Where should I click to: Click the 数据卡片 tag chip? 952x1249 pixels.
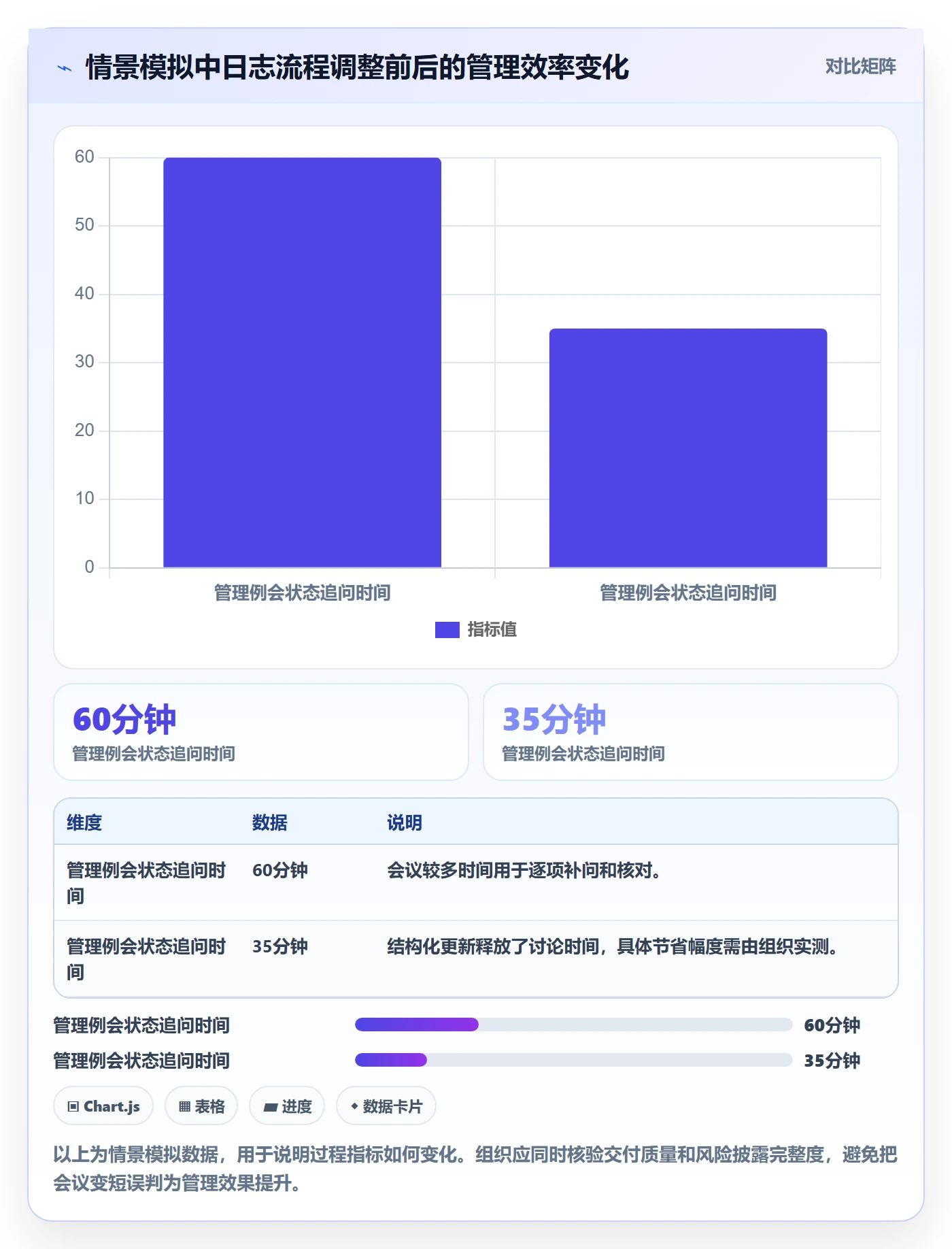pyautogui.click(x=386, y=1106)
